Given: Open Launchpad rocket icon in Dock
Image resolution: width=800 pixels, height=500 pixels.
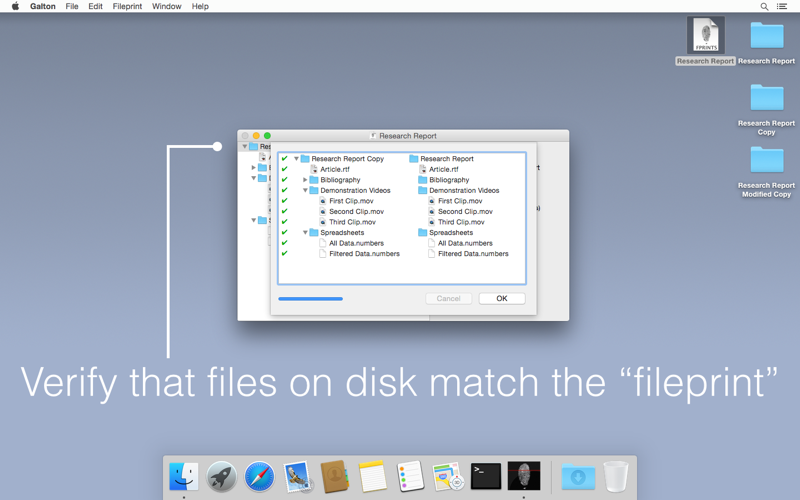Looking at the screenshot, I should 221,477.
